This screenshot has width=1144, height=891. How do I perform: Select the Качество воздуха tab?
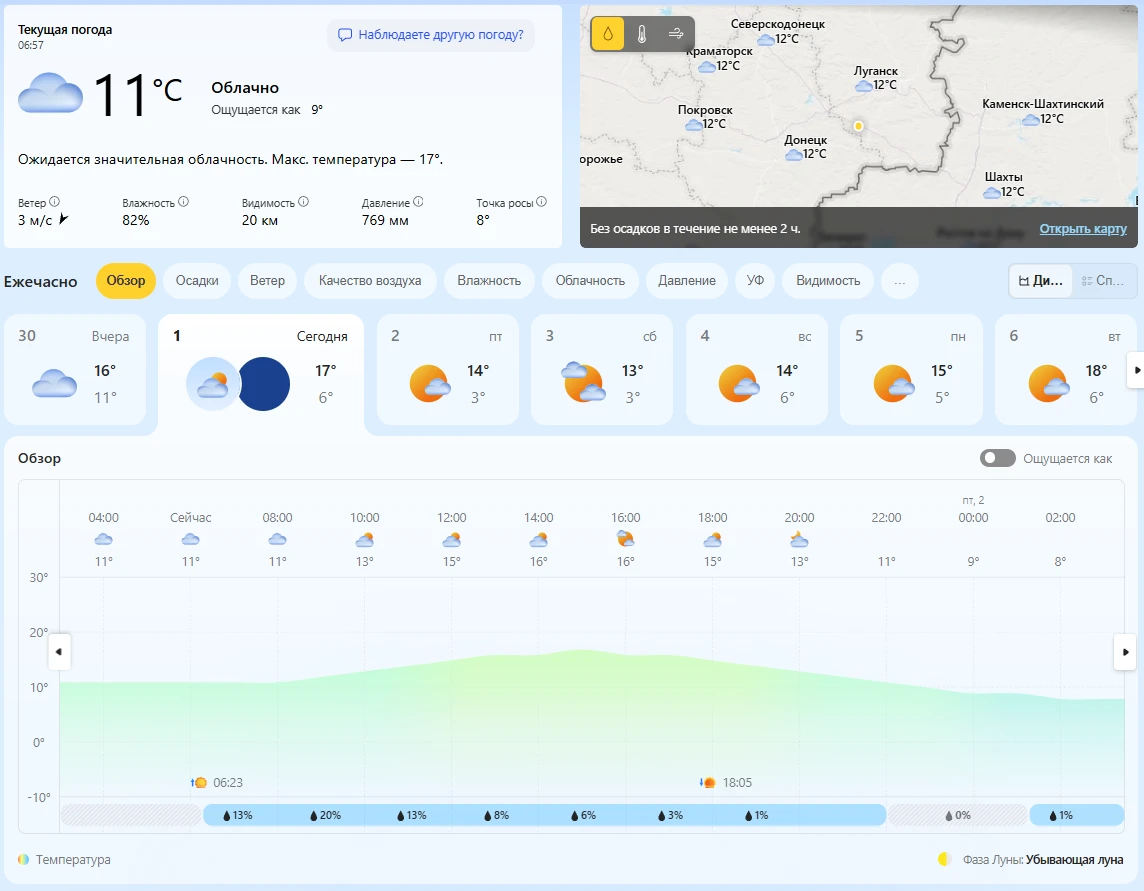pos(370,281)
